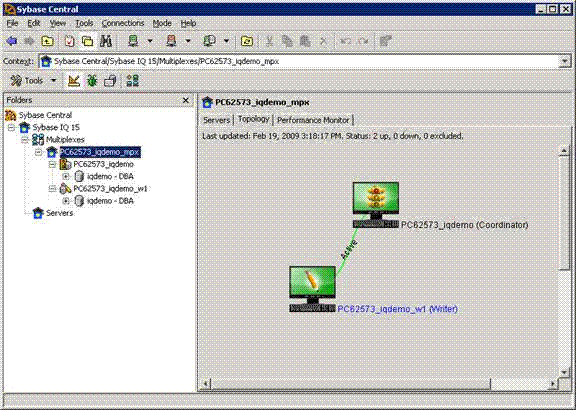
Task: Click the Undo icon
Action: (345, 41)
